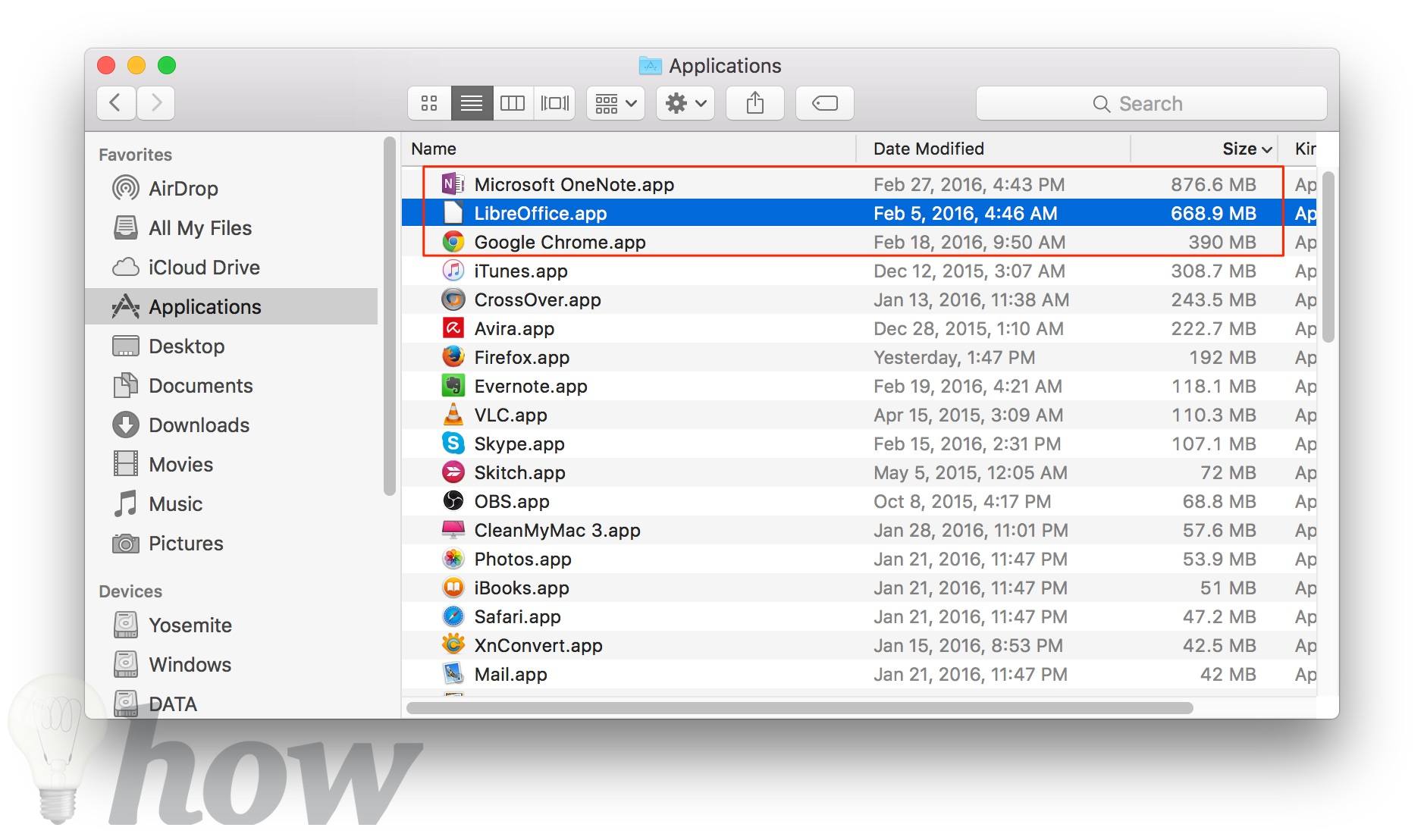This screenshot has height=840, width=1424.
Task: Click the '390 MB' size value
Action: click(x=1222, y=242)
